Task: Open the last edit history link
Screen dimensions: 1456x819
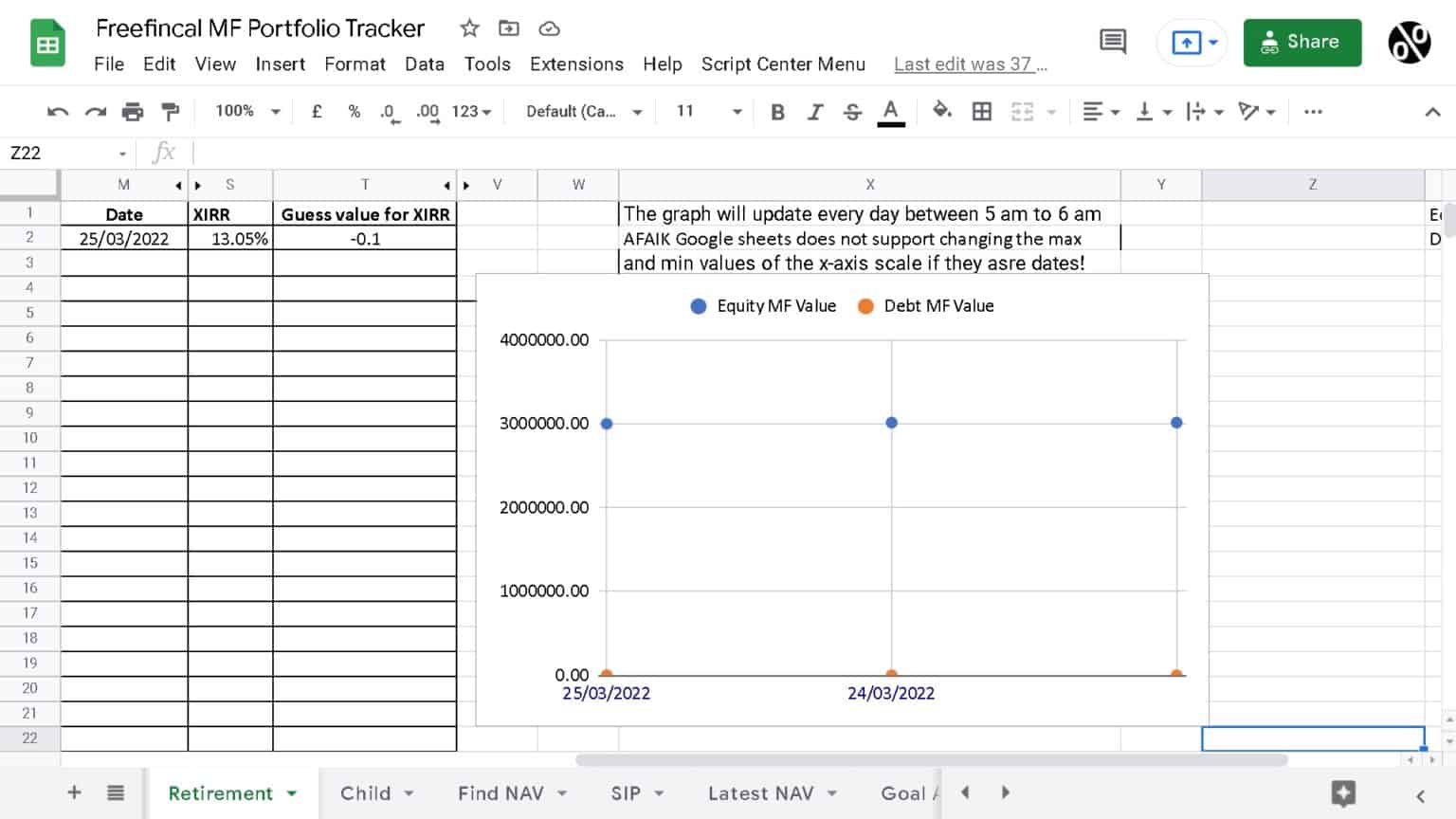Action: [x=970, y=64]
